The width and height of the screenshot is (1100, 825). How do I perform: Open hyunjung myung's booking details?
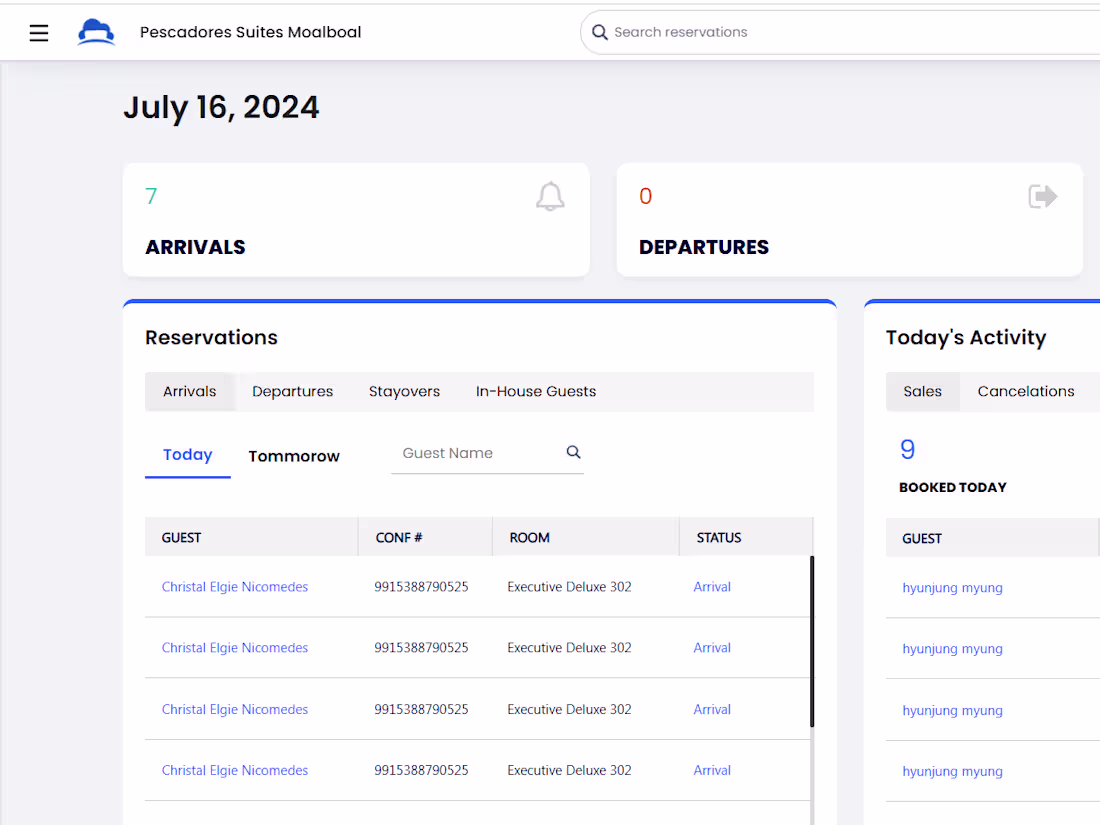pyautogui.click(x=952, y=587)
